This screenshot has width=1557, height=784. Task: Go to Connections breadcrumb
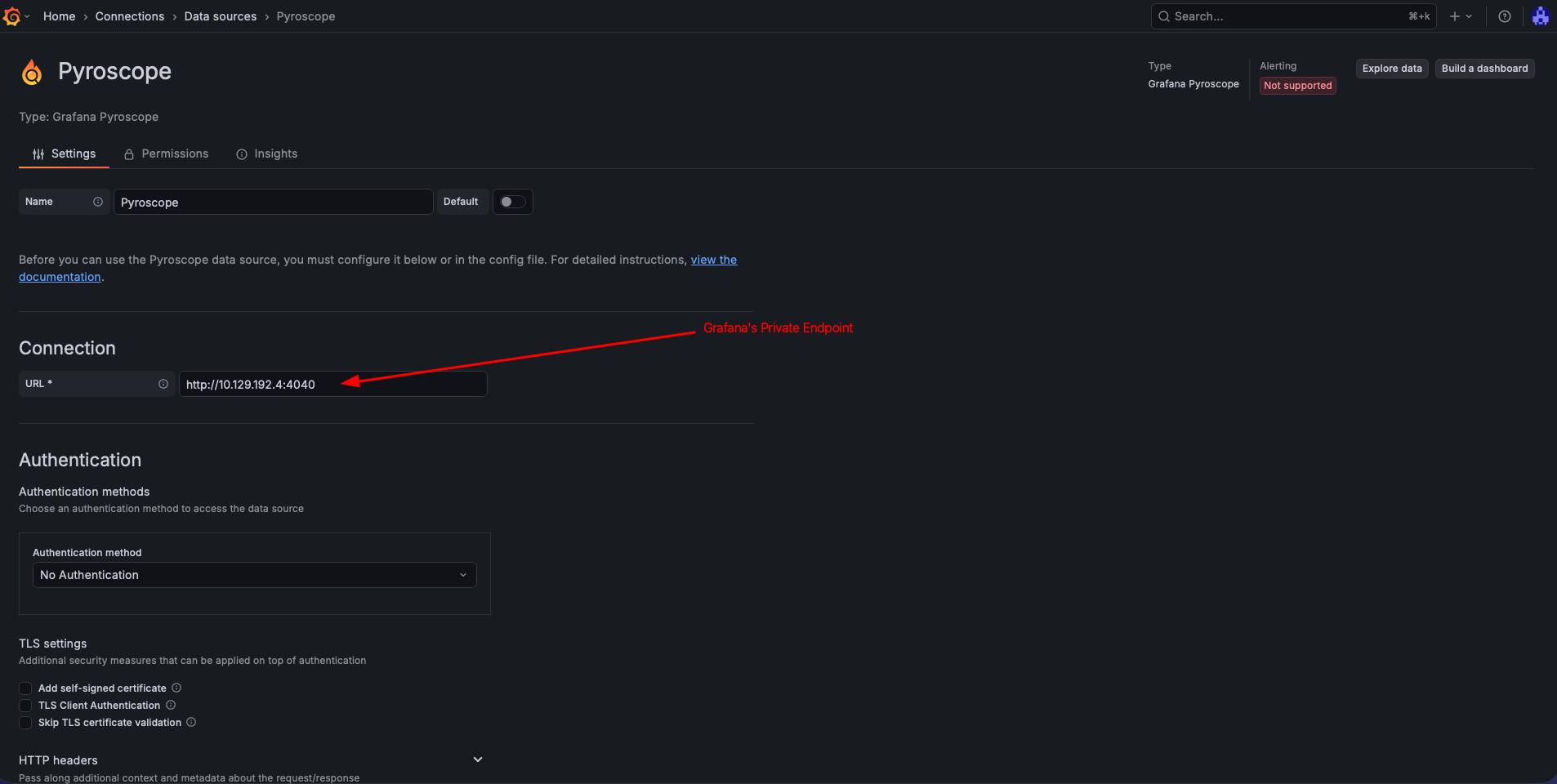[x=130, y=16]
